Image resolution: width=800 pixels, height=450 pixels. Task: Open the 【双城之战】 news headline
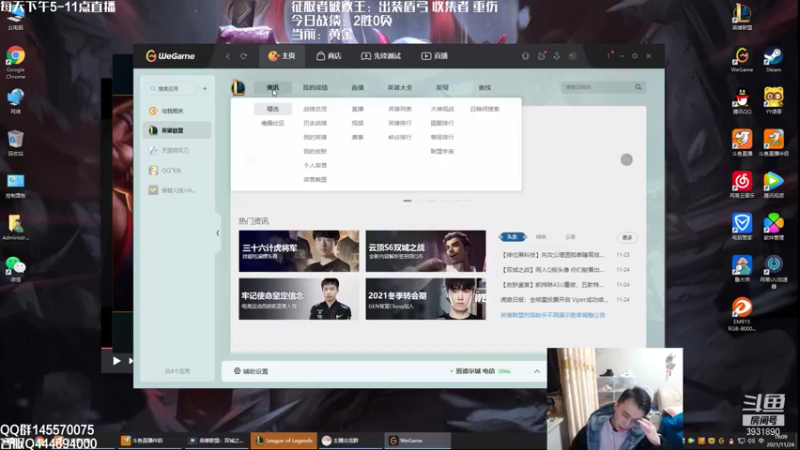pos(553,270)
